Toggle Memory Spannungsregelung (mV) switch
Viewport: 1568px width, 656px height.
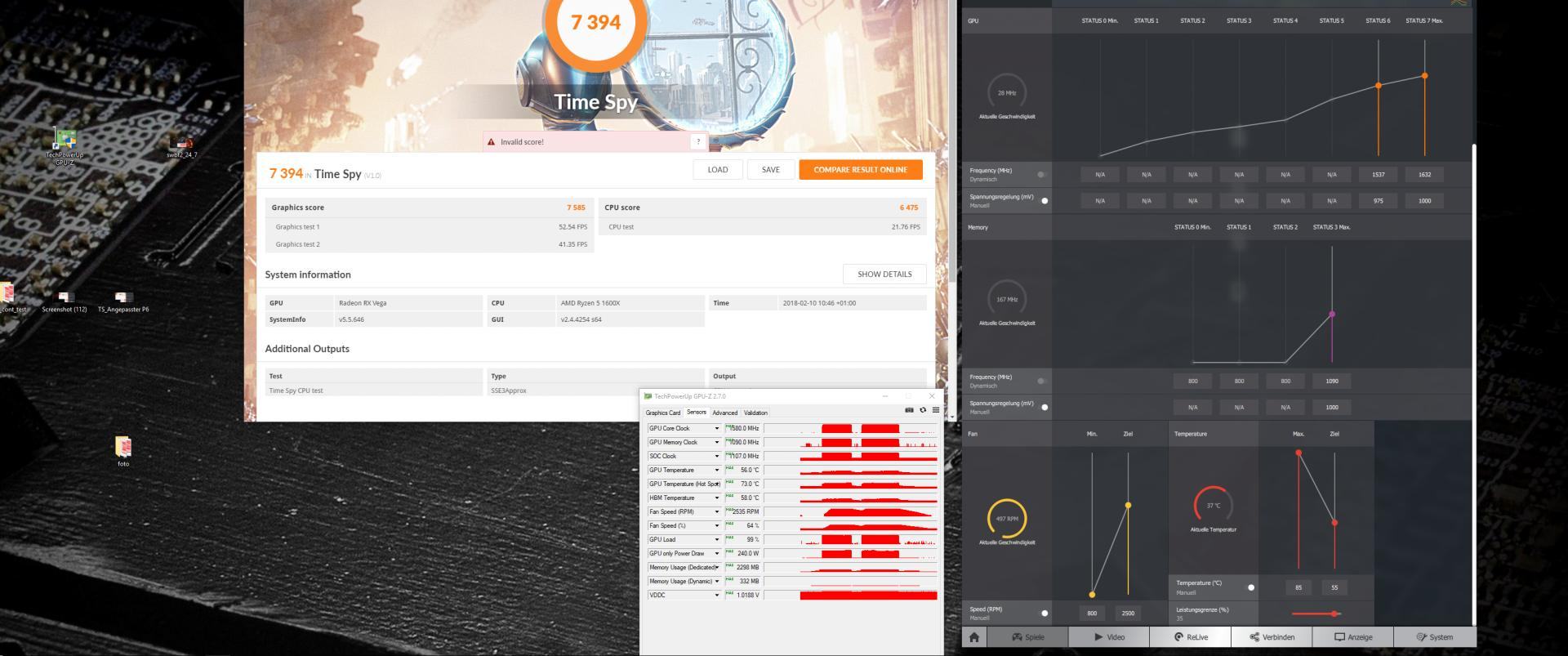coord(1045,407)
